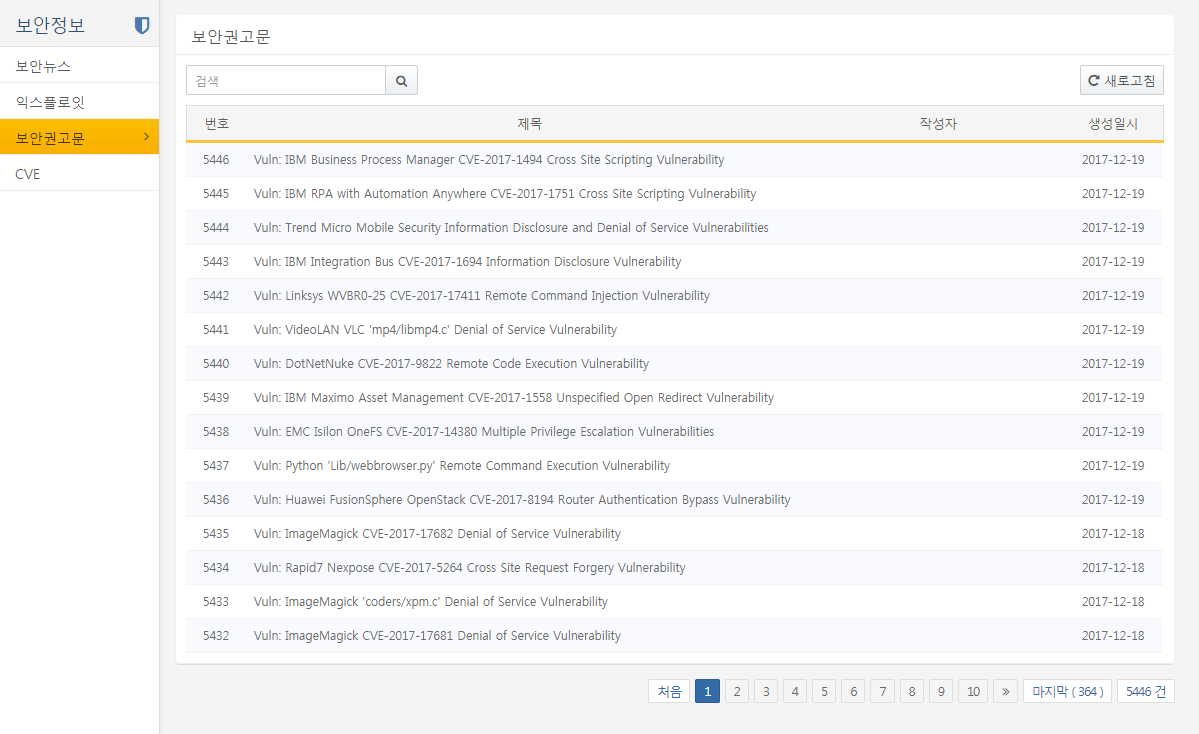Click the shield icon beside 보안정보

pos(141,25)
